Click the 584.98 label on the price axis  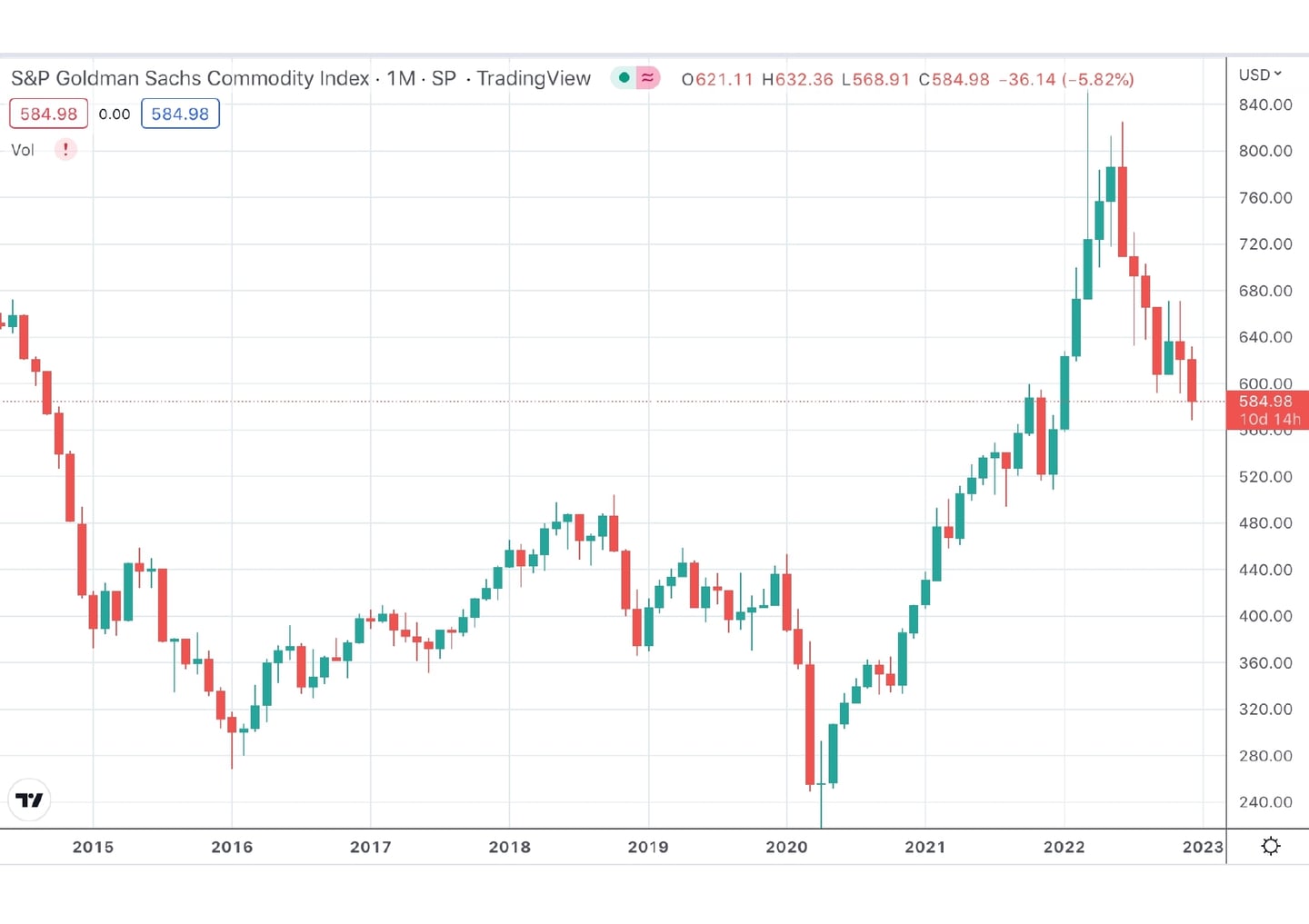pos(1266,401)
